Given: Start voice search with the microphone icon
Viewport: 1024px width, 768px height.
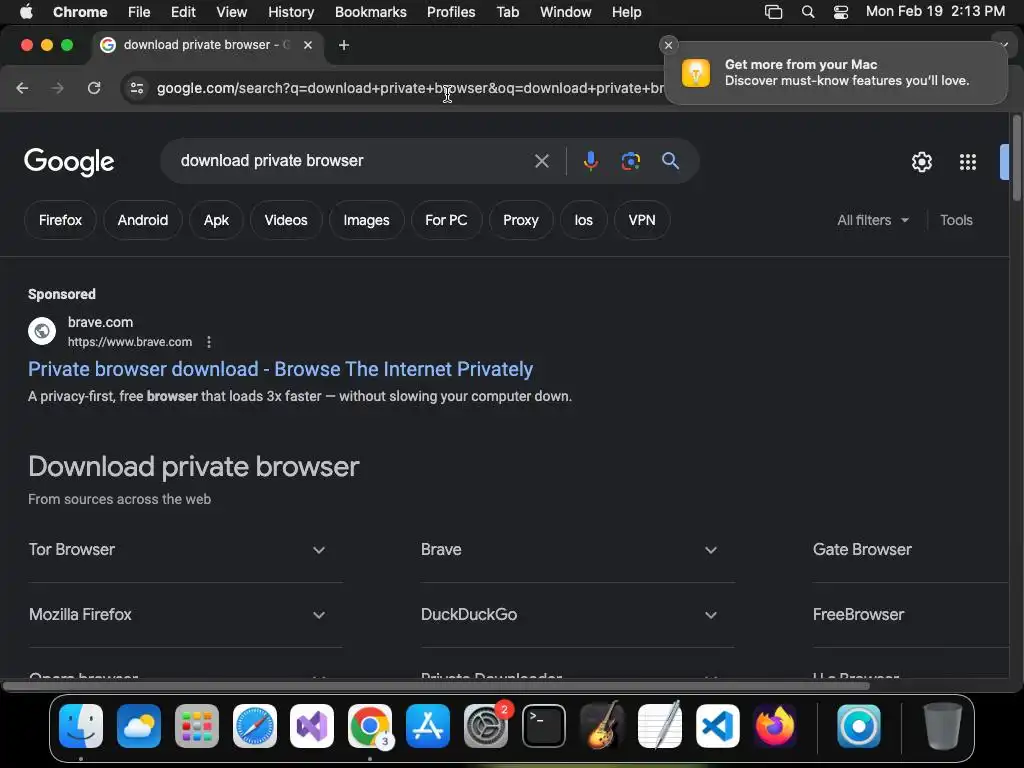Looking at the screenshot, I should click(x=590, y=161).
